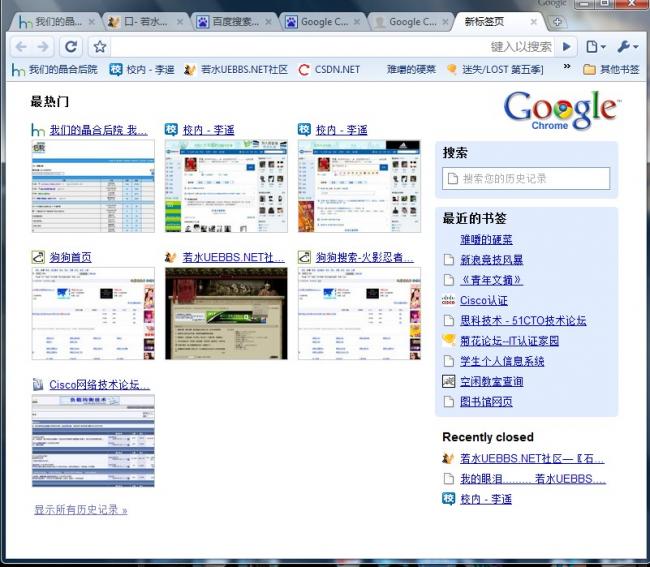Viewport: 650px width, 567px height.
Task: Close the 百度搜索 tab
Action: pos(268,22)
